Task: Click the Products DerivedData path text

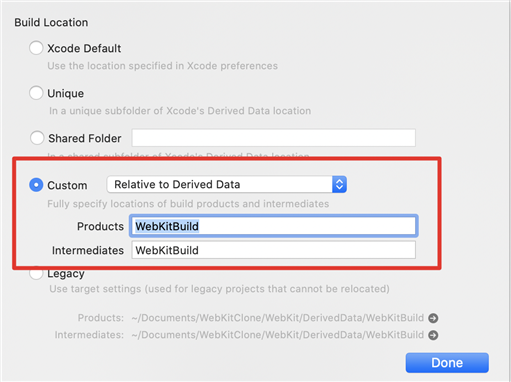Action: 278,318
